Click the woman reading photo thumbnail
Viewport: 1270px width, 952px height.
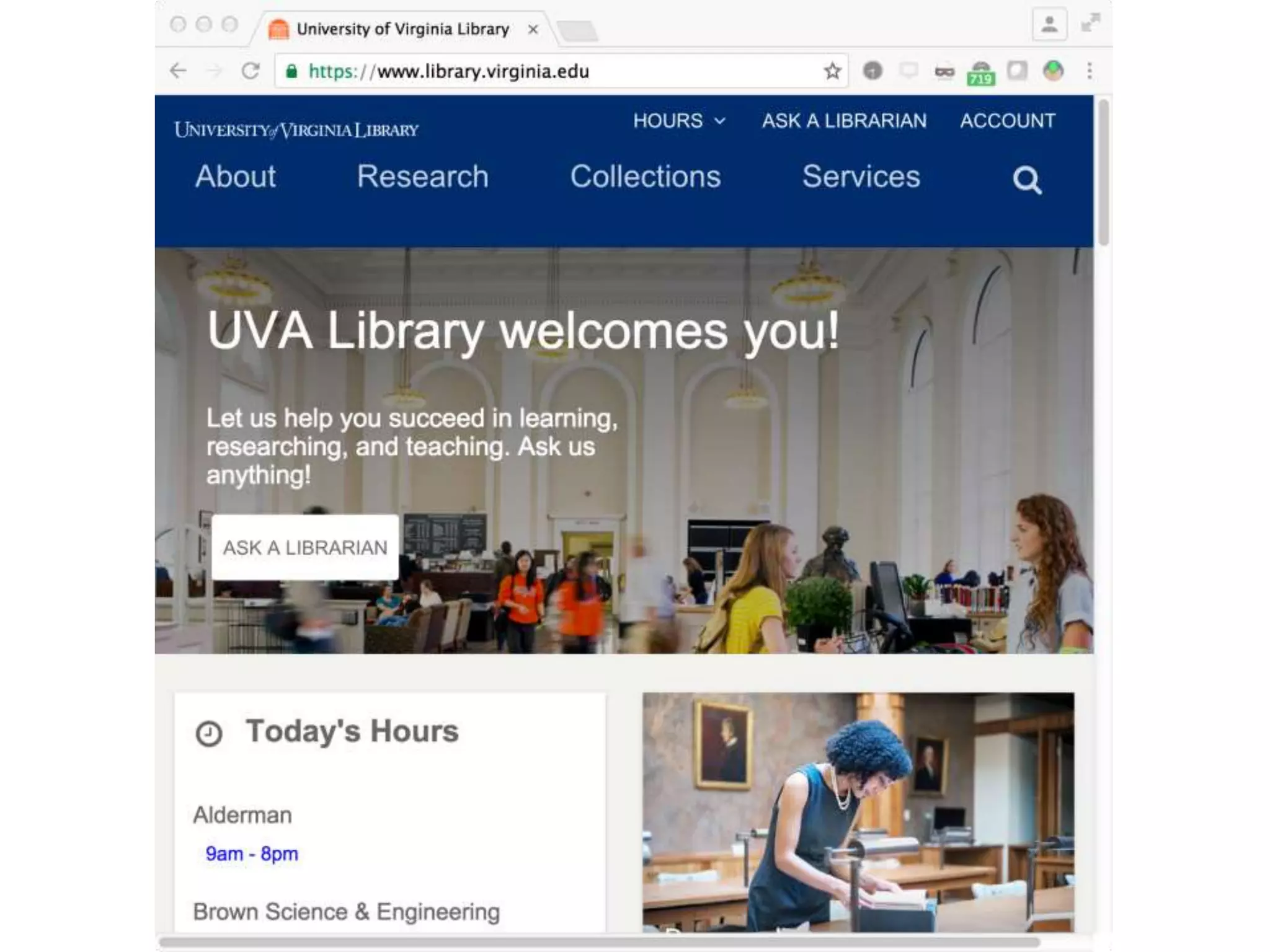[858, 812]
